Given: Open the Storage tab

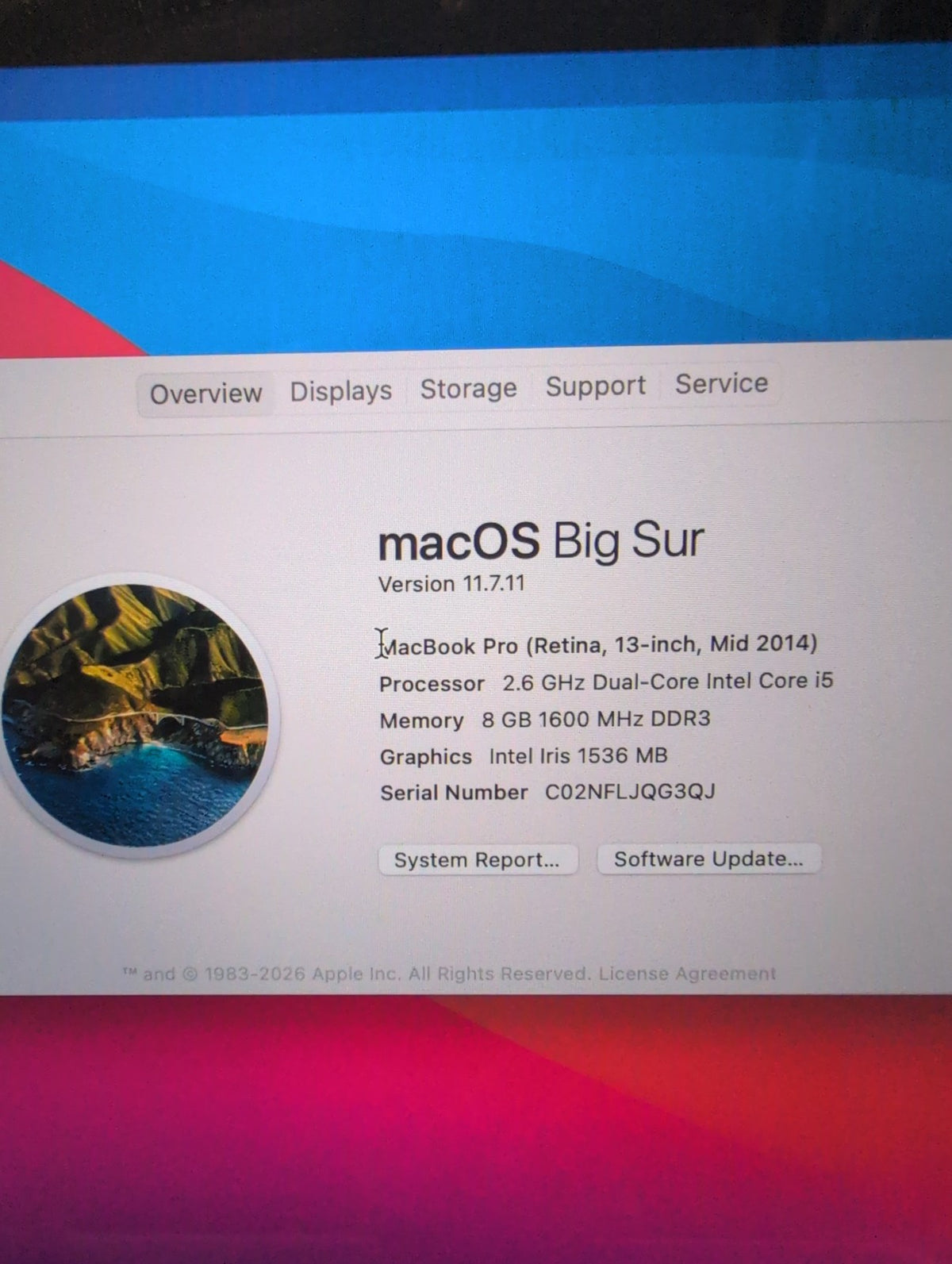Looking at the screenshot, I should point(468,389).
